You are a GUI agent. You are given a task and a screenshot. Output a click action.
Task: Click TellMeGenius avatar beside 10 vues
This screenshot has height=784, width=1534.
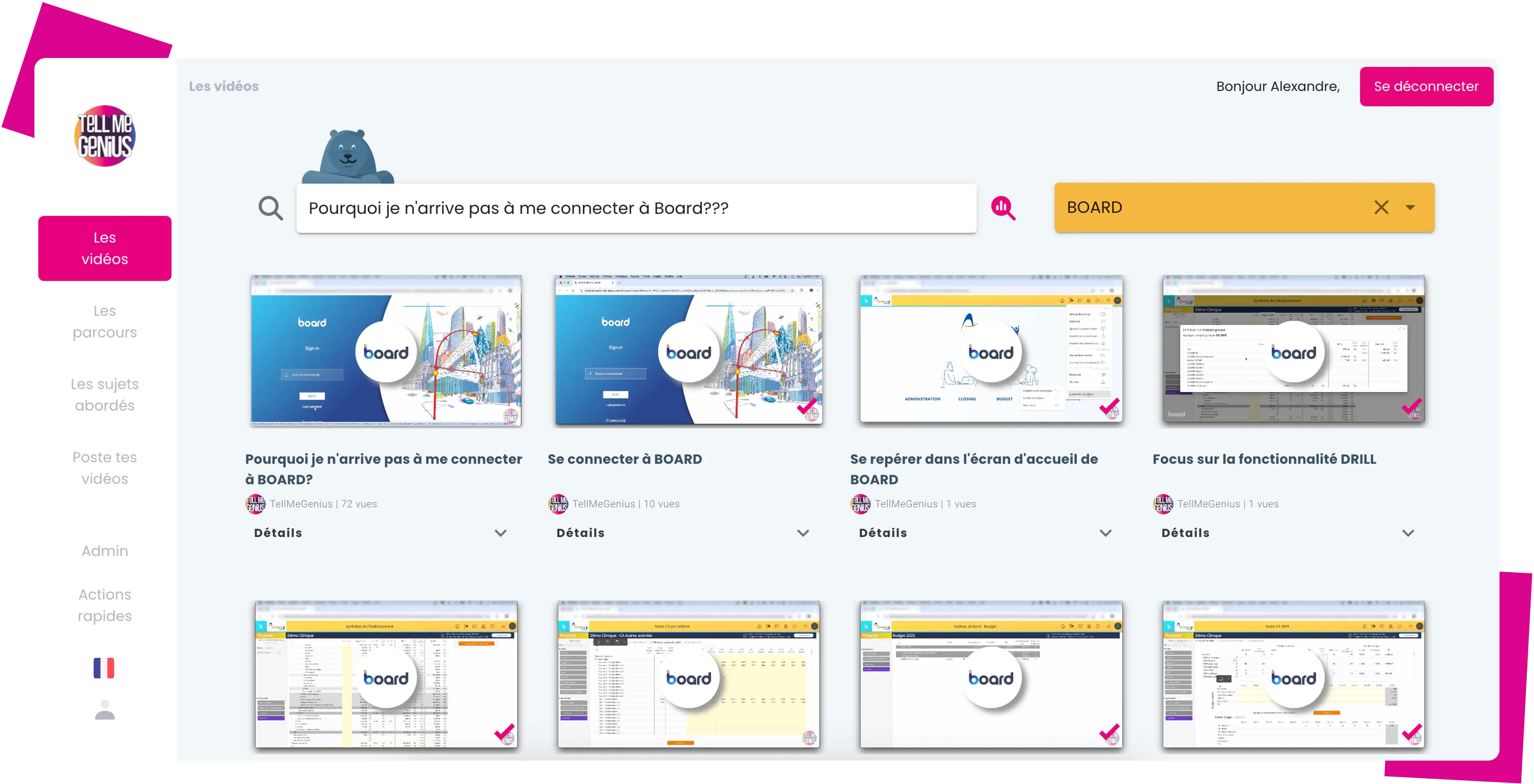pos(558,504)
